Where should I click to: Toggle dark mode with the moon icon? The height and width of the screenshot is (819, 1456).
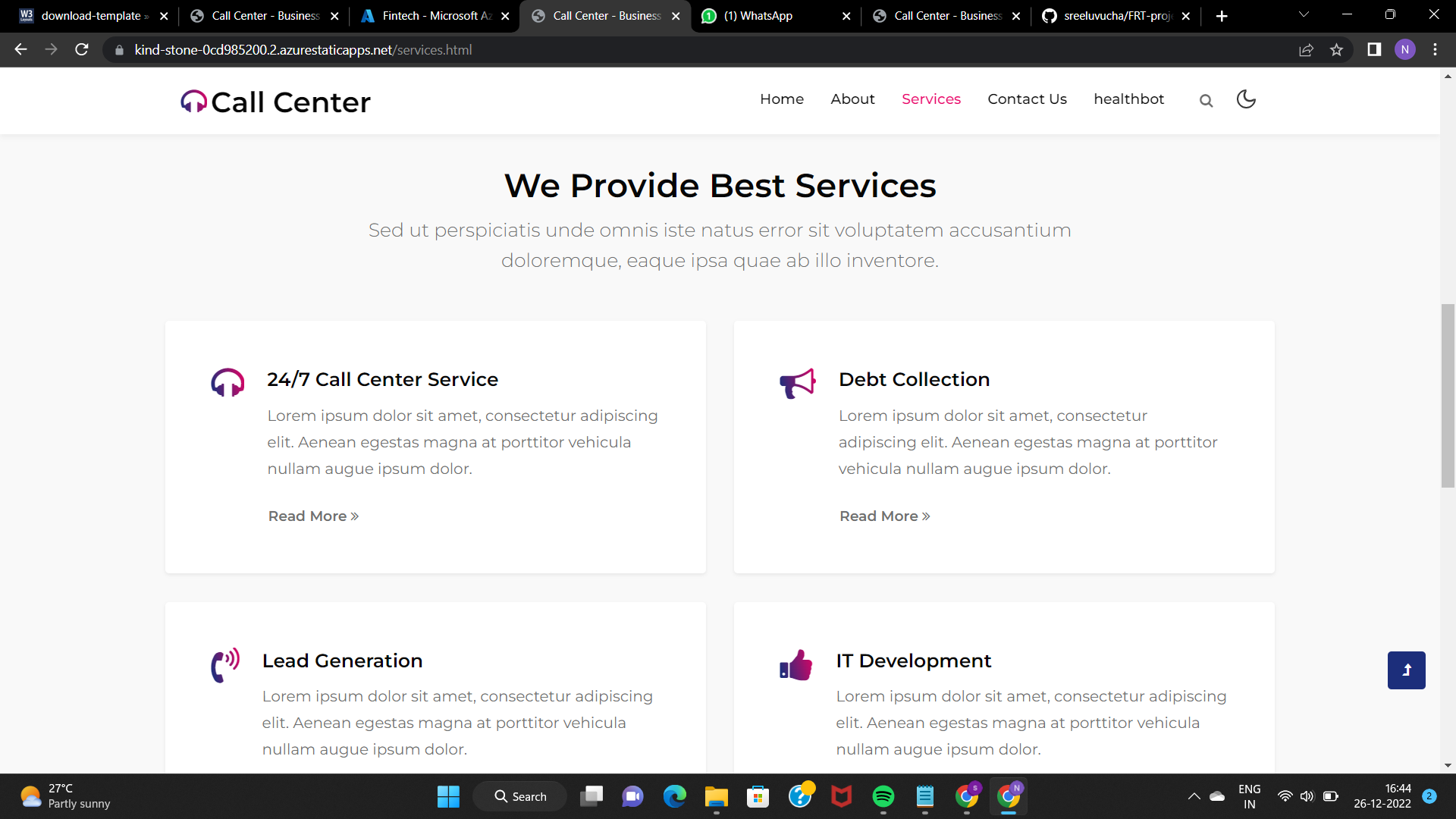[x=1246, y=99]
